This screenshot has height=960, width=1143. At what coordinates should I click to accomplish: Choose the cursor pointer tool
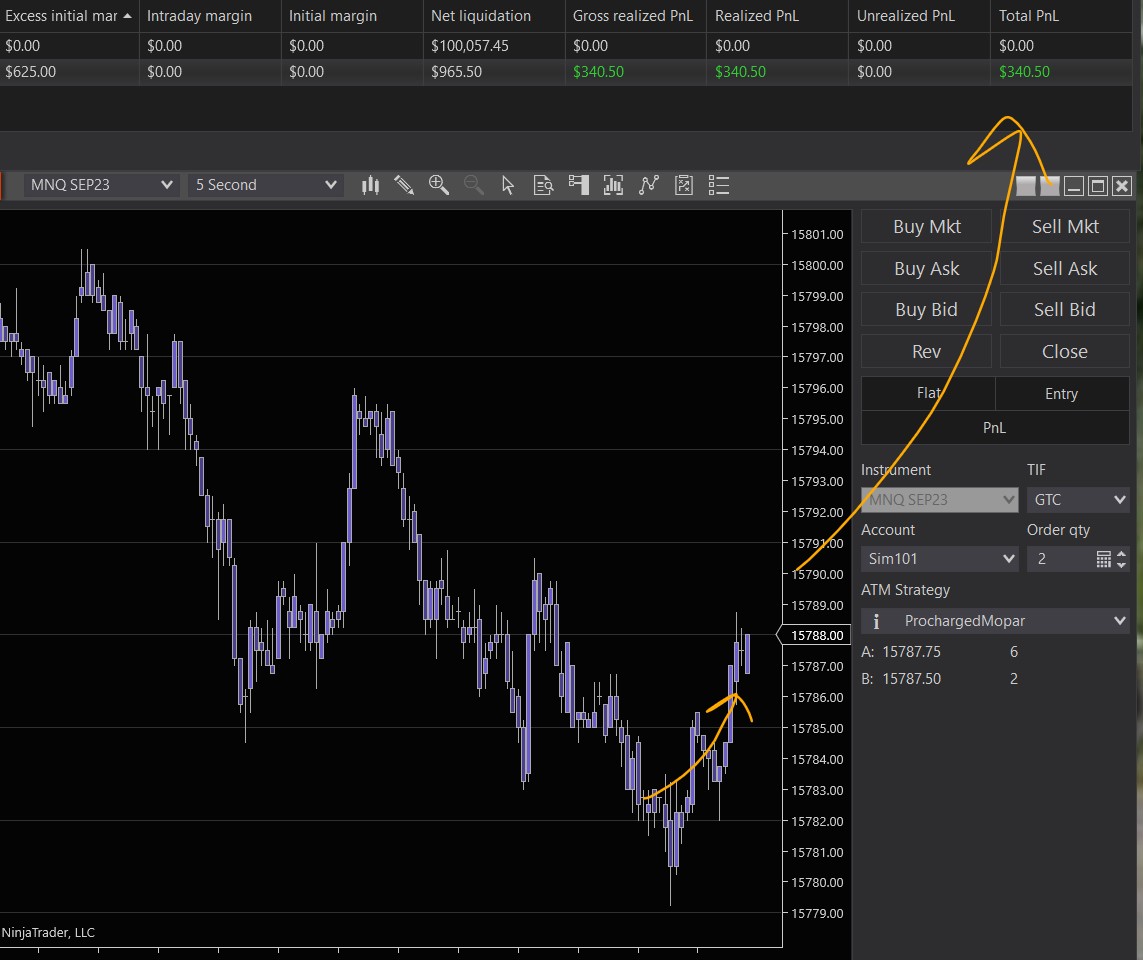pyautogui.click(x=508, y=185)
